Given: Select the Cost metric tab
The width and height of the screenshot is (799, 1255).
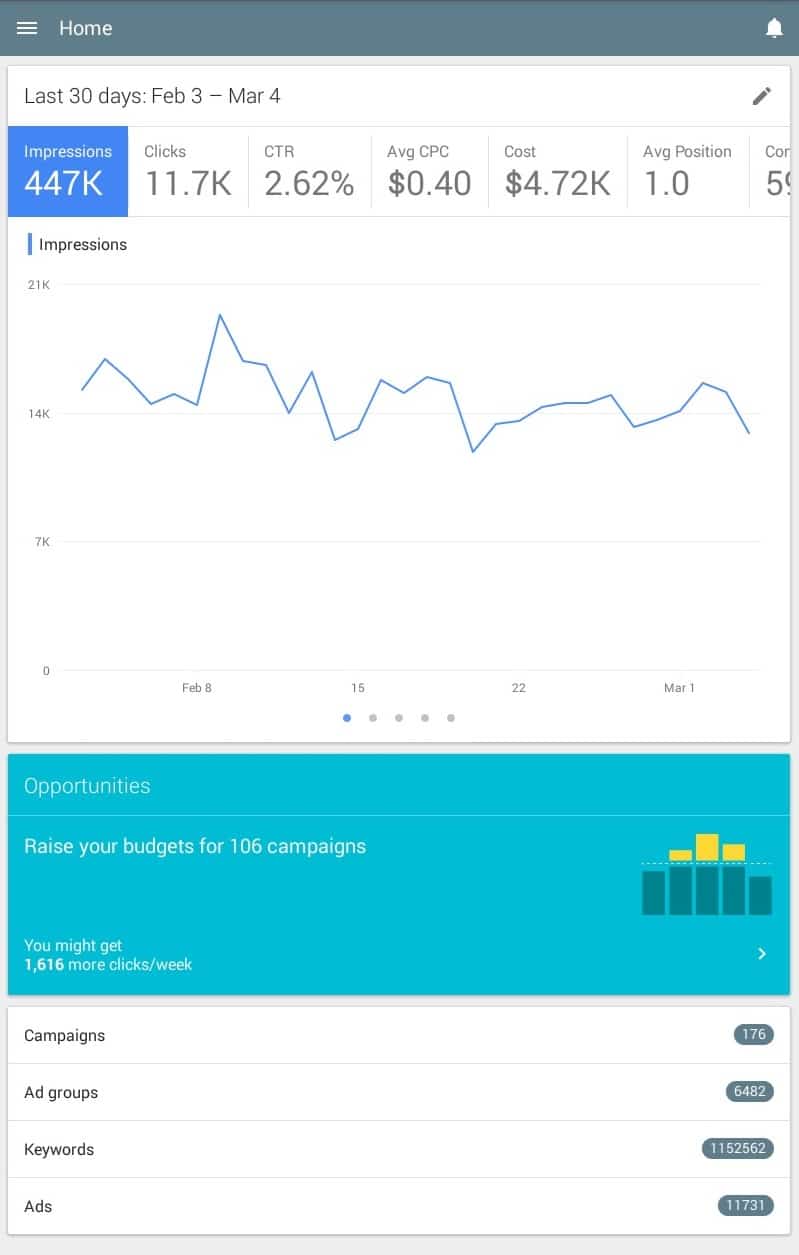Looking at the screenshot, I should tap(557, 171).
